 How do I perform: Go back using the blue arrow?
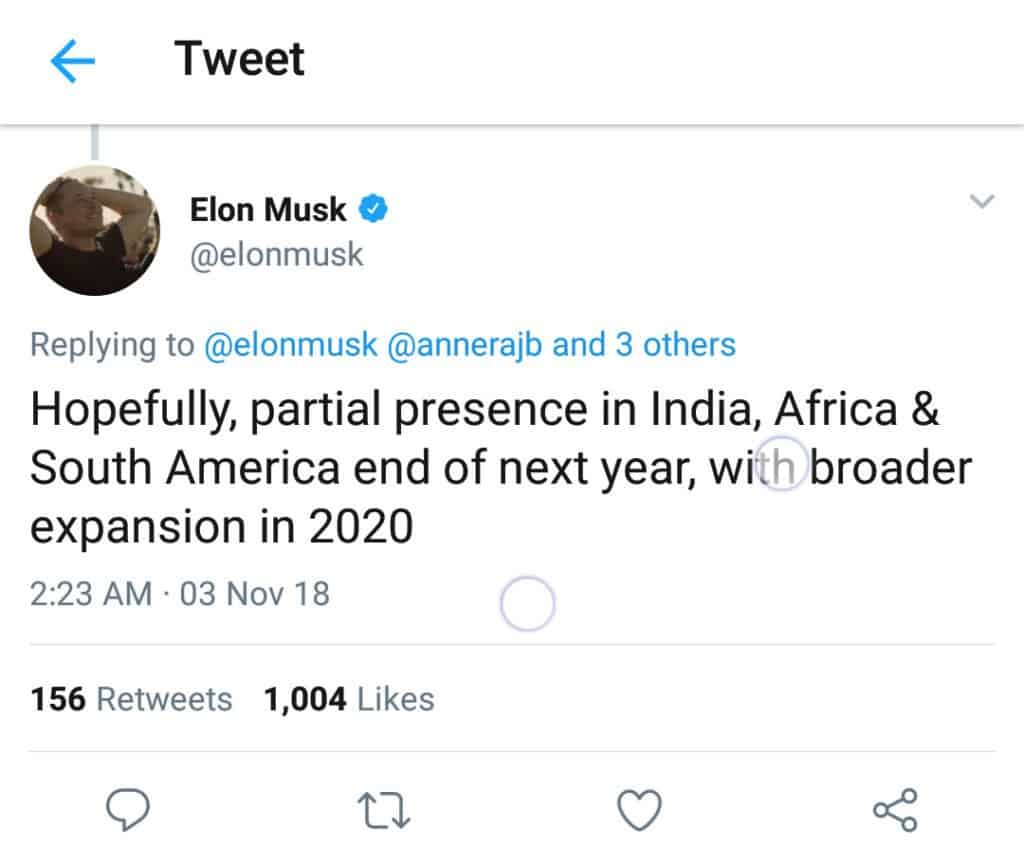(72, 63)
